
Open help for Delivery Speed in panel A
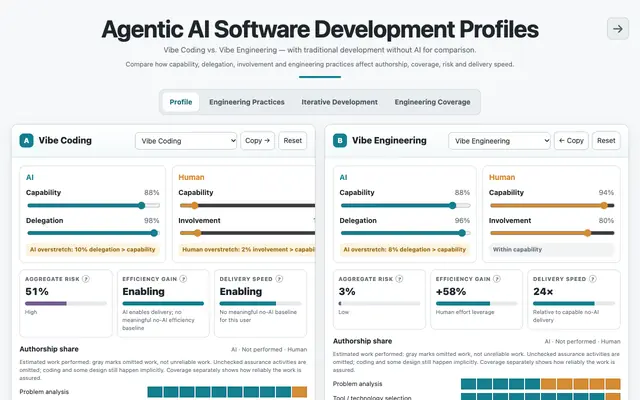[x=279, y=279]
